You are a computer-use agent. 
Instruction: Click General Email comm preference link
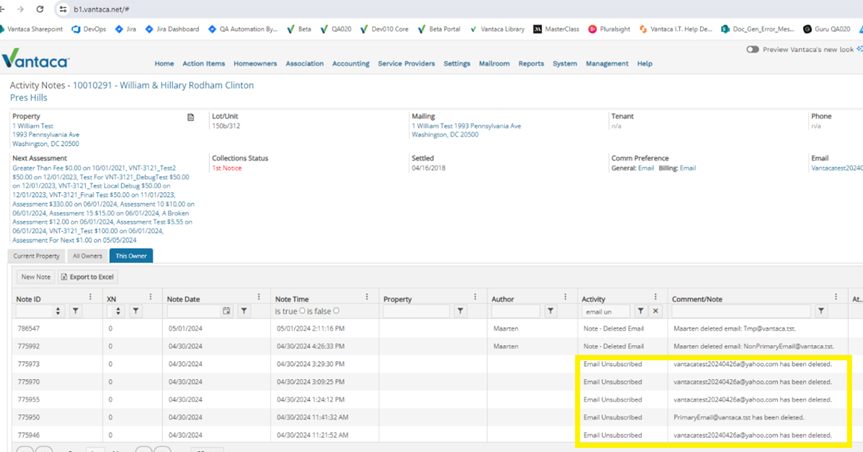pos(646,168)
